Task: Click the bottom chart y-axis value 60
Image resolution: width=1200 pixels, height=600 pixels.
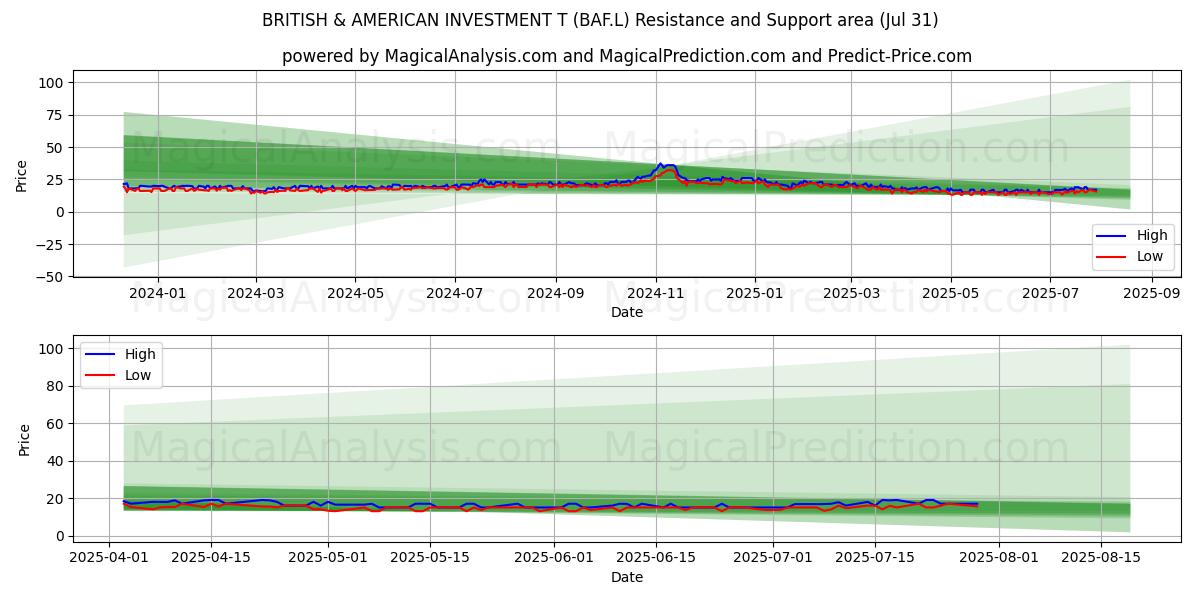Action: click(x=57, y=424)
